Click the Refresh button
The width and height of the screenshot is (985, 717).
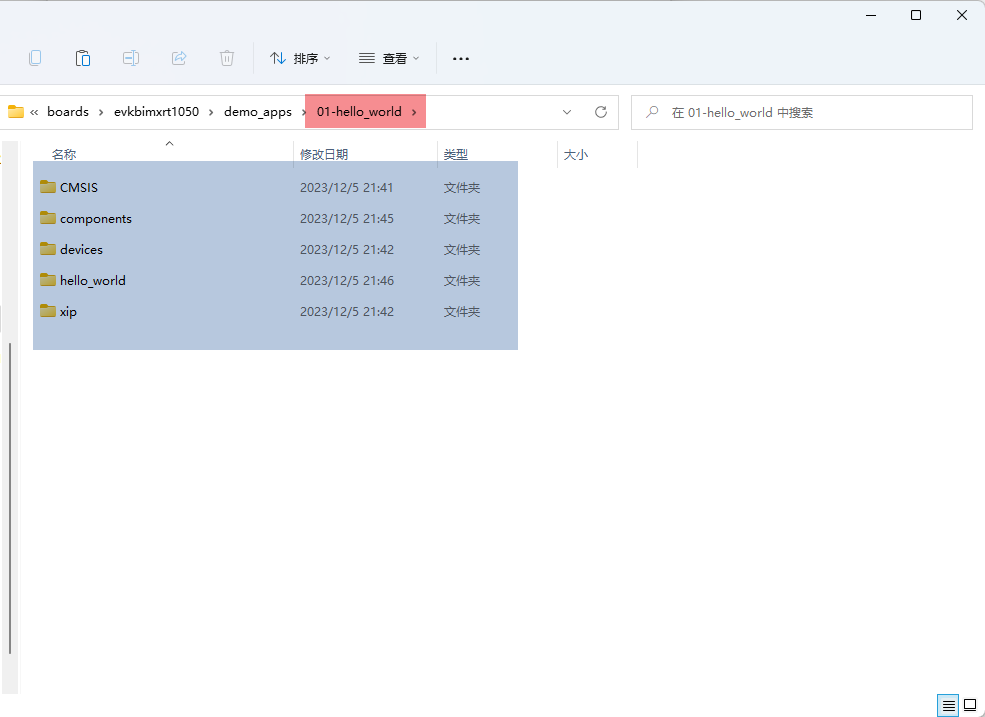coord(601,112)
